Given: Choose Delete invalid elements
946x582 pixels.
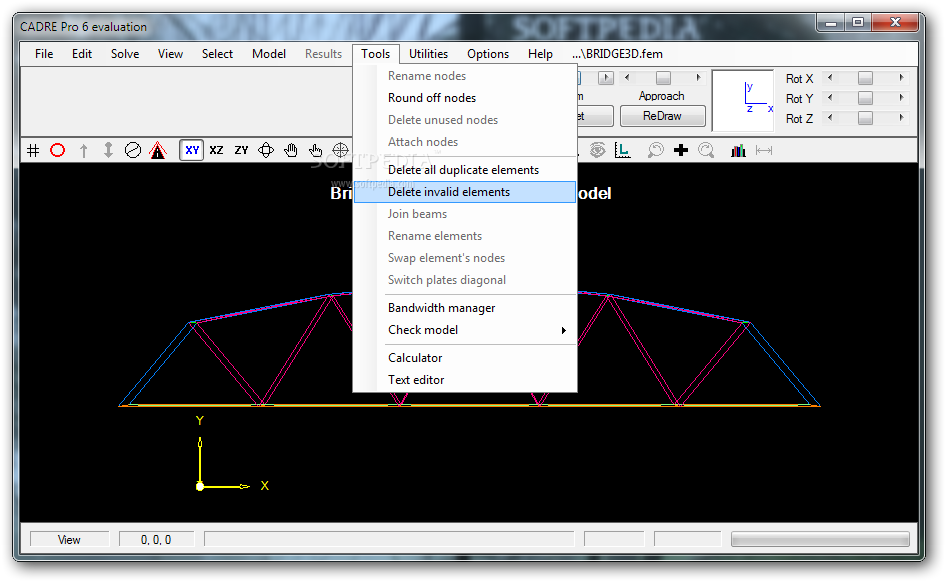Looking at the screenshot, I should pos(465,192).
